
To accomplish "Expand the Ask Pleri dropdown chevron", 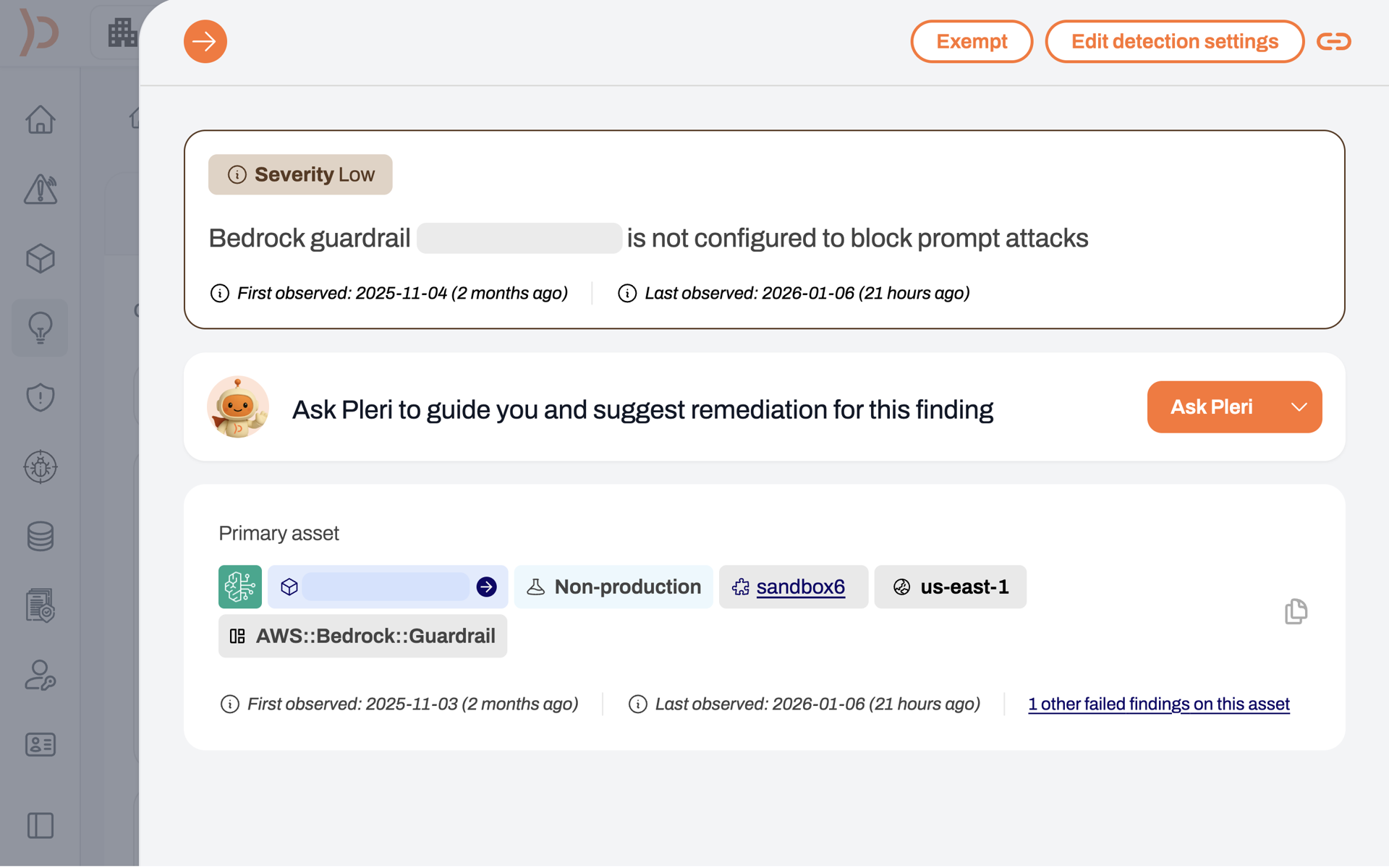I will click(x=1299, y=407).
